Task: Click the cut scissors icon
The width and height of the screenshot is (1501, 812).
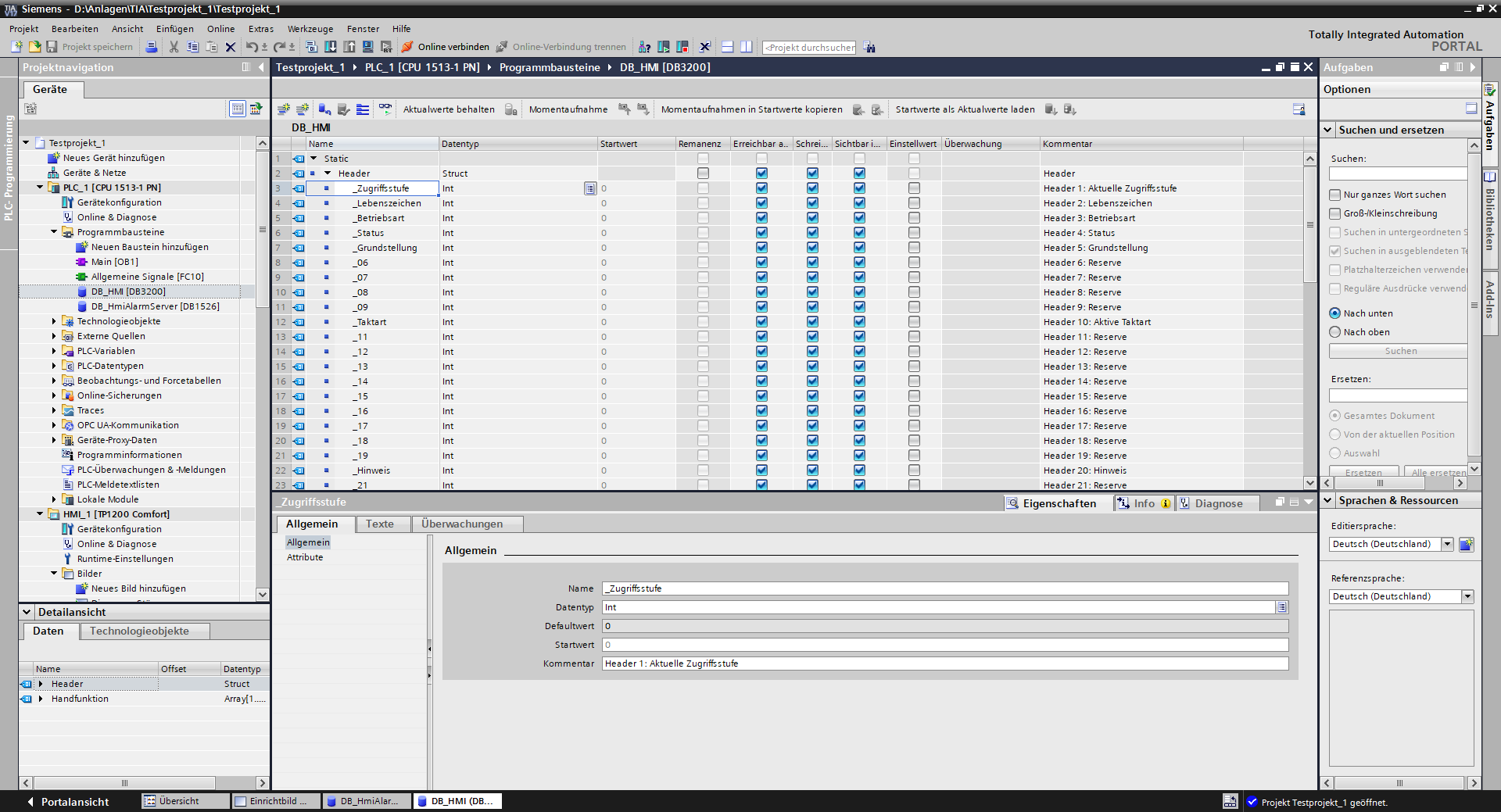Action: pos(174,47)
